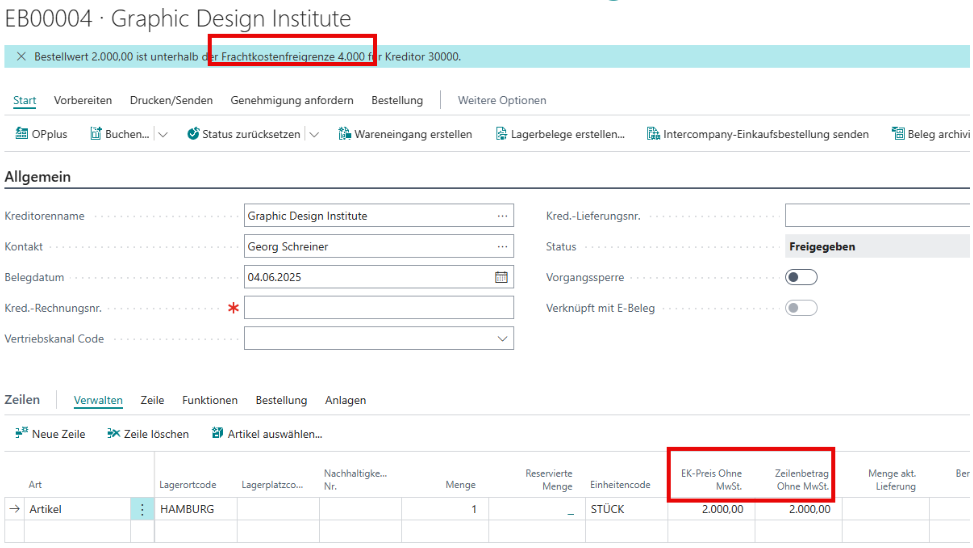Click the Buchen post icon
This screenshot has width=973, height=548.
pyautogui.click(x=97, y=134)
